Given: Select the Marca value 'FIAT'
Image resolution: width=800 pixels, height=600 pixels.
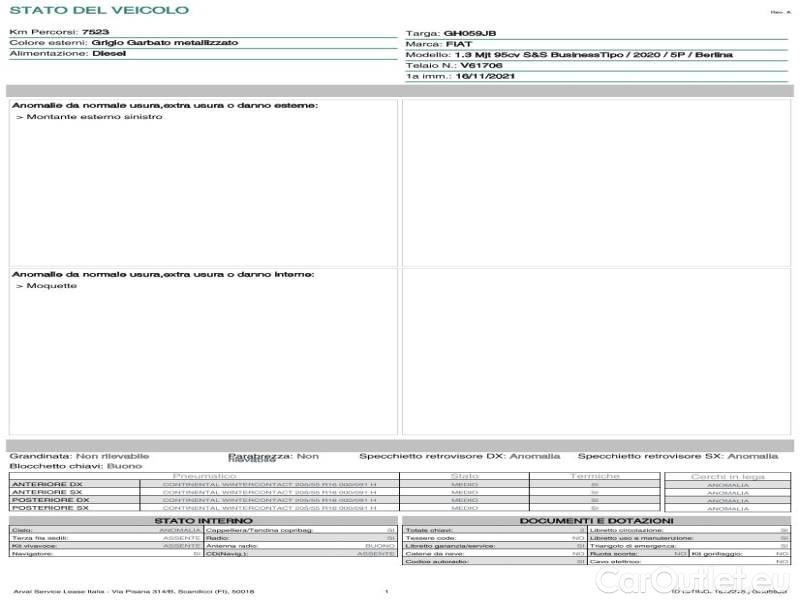Looking at the screenshot, I should point(459,44).
